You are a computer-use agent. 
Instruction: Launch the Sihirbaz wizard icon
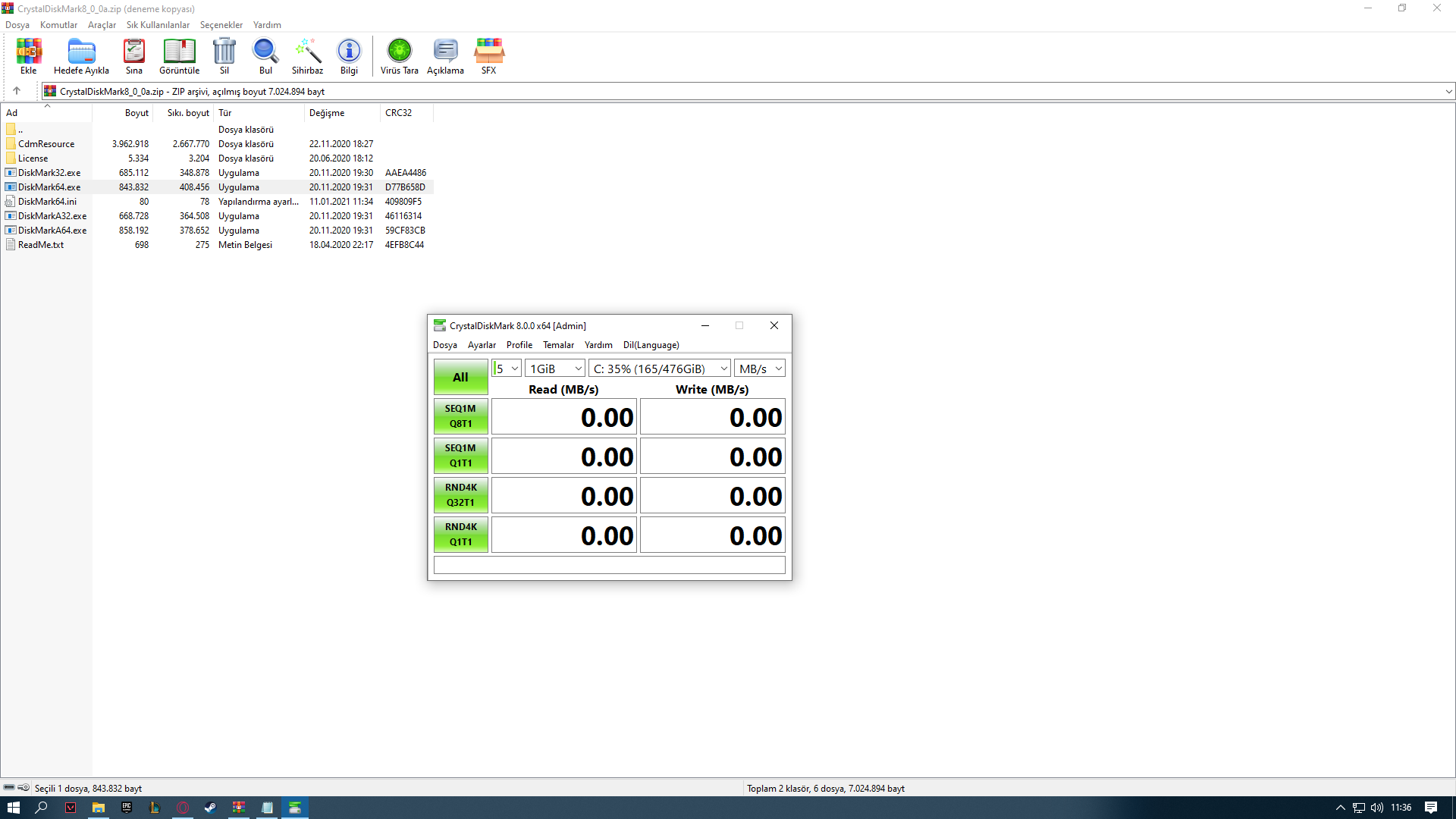307,56
